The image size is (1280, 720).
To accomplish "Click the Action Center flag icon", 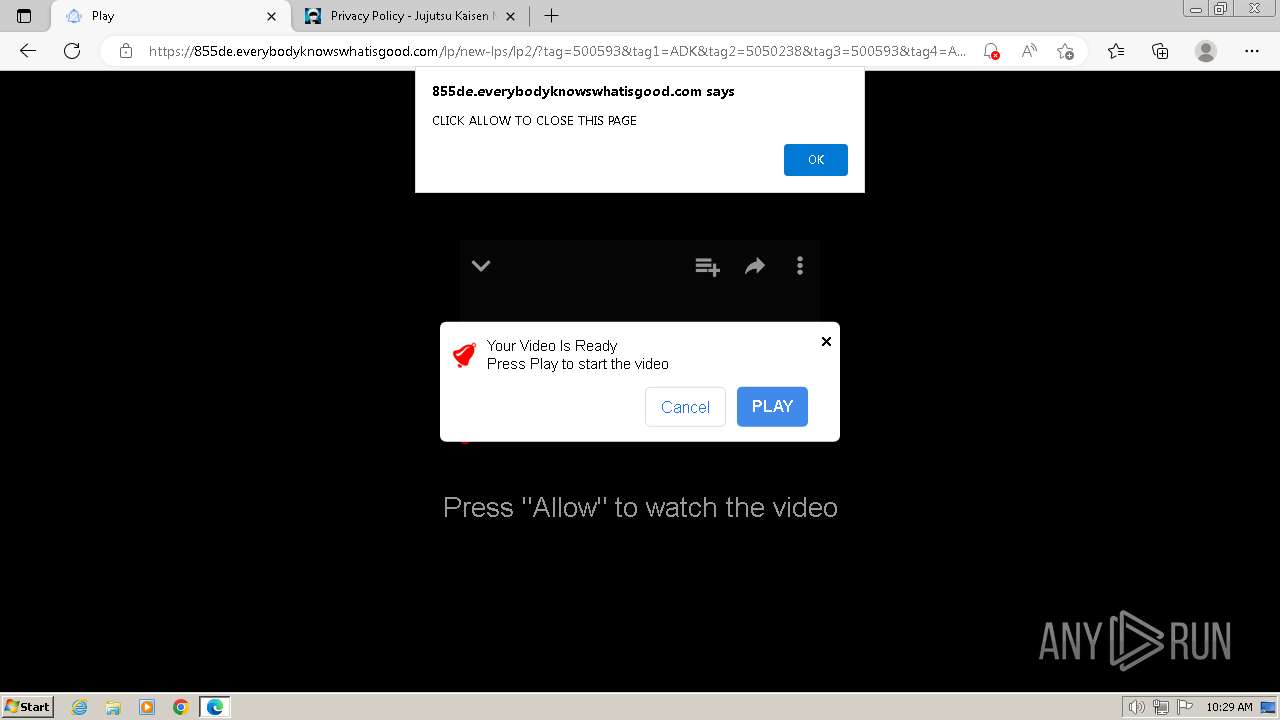I will pyautogui.click(x=1185, y=707).
